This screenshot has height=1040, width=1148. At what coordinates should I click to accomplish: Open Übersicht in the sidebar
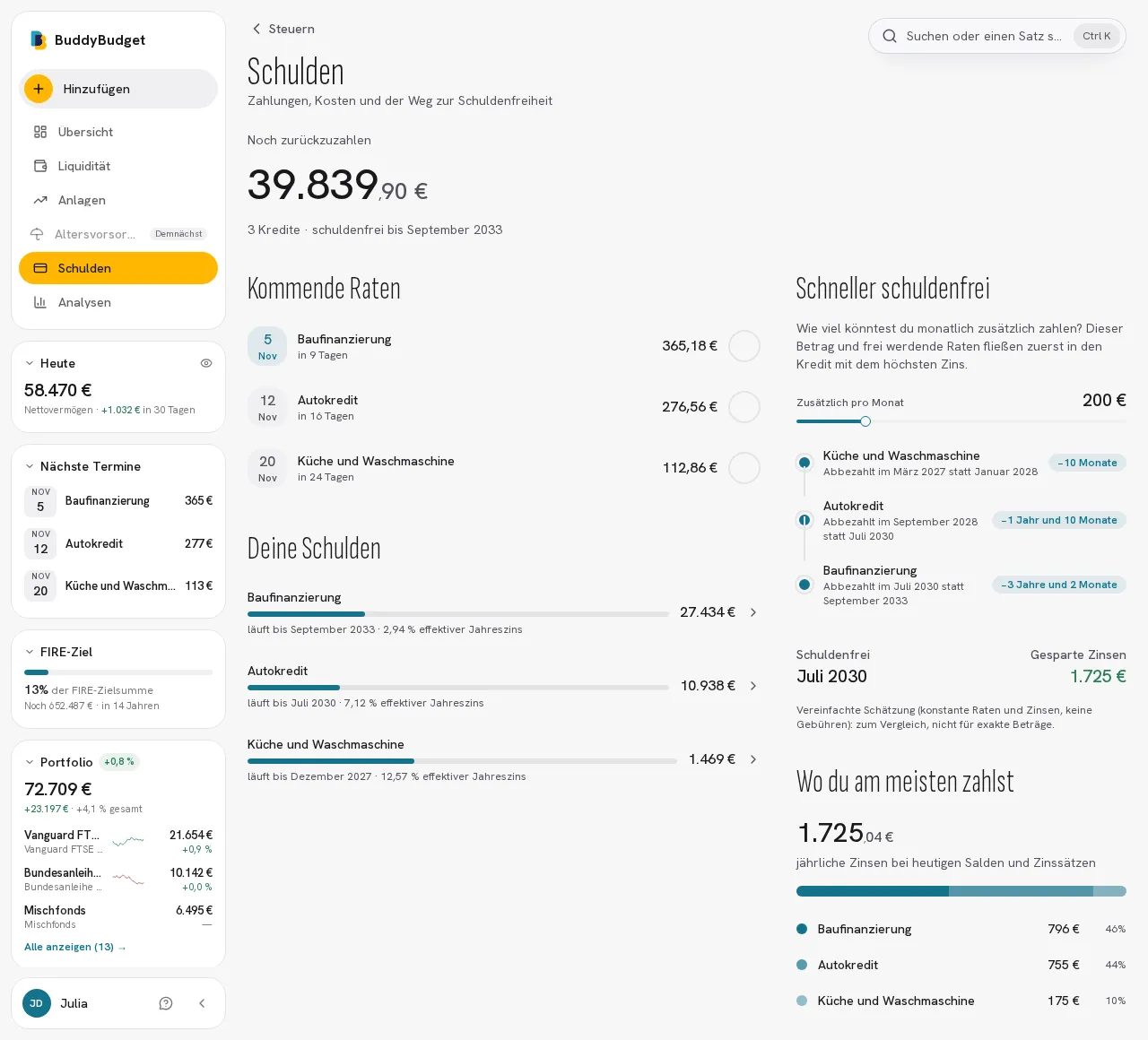118,132
